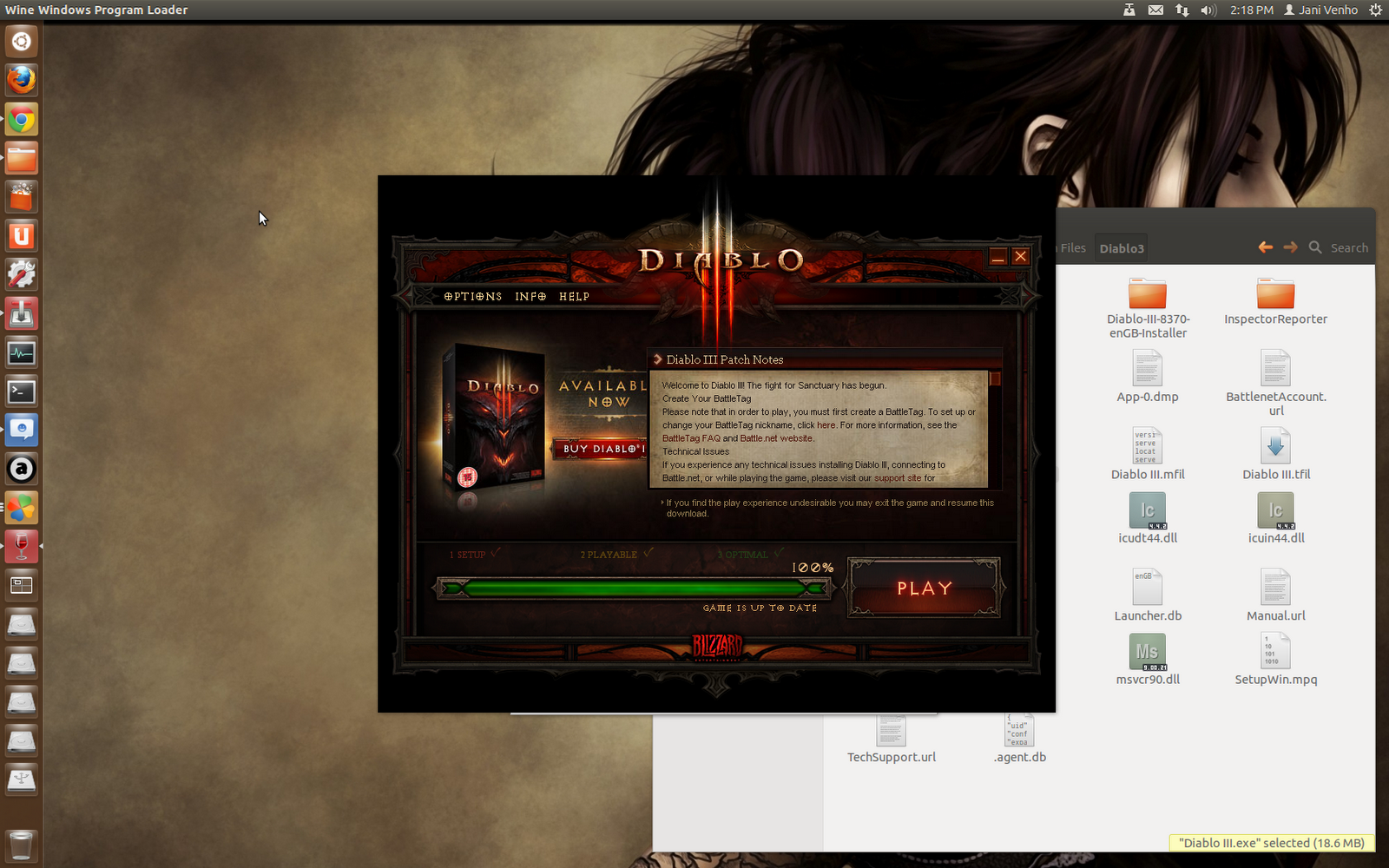This screenshot has height=868, width=1389.
Task: Open the Diablo launcher Options menu
Action: [473, 297]
